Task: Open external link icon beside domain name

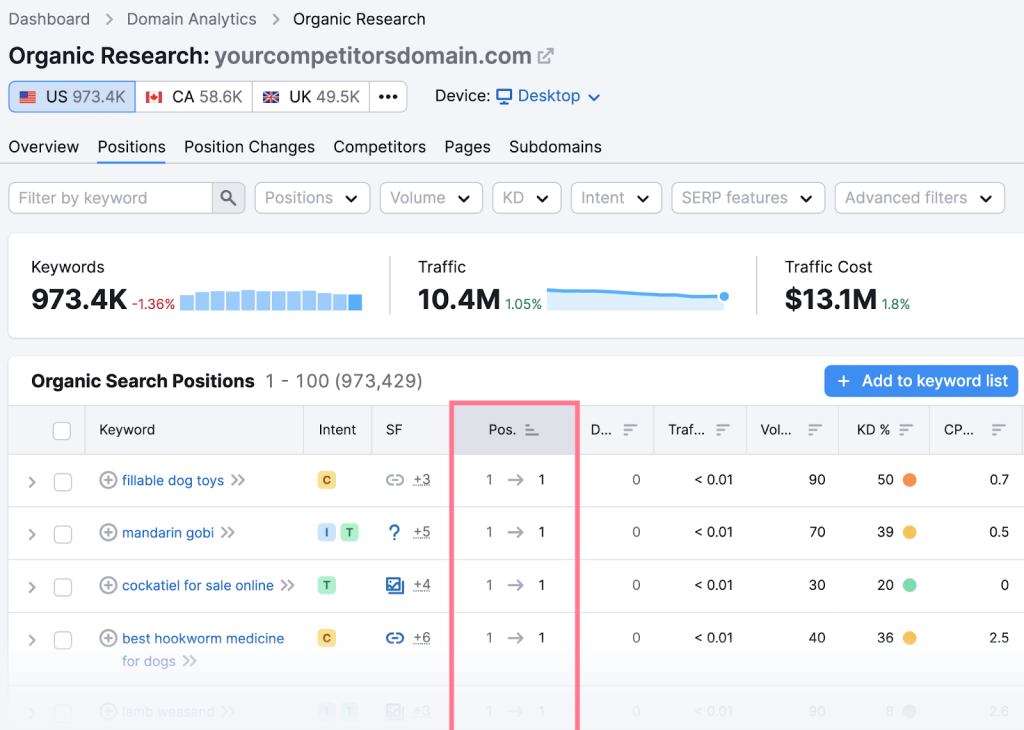Action: [546, 56]
